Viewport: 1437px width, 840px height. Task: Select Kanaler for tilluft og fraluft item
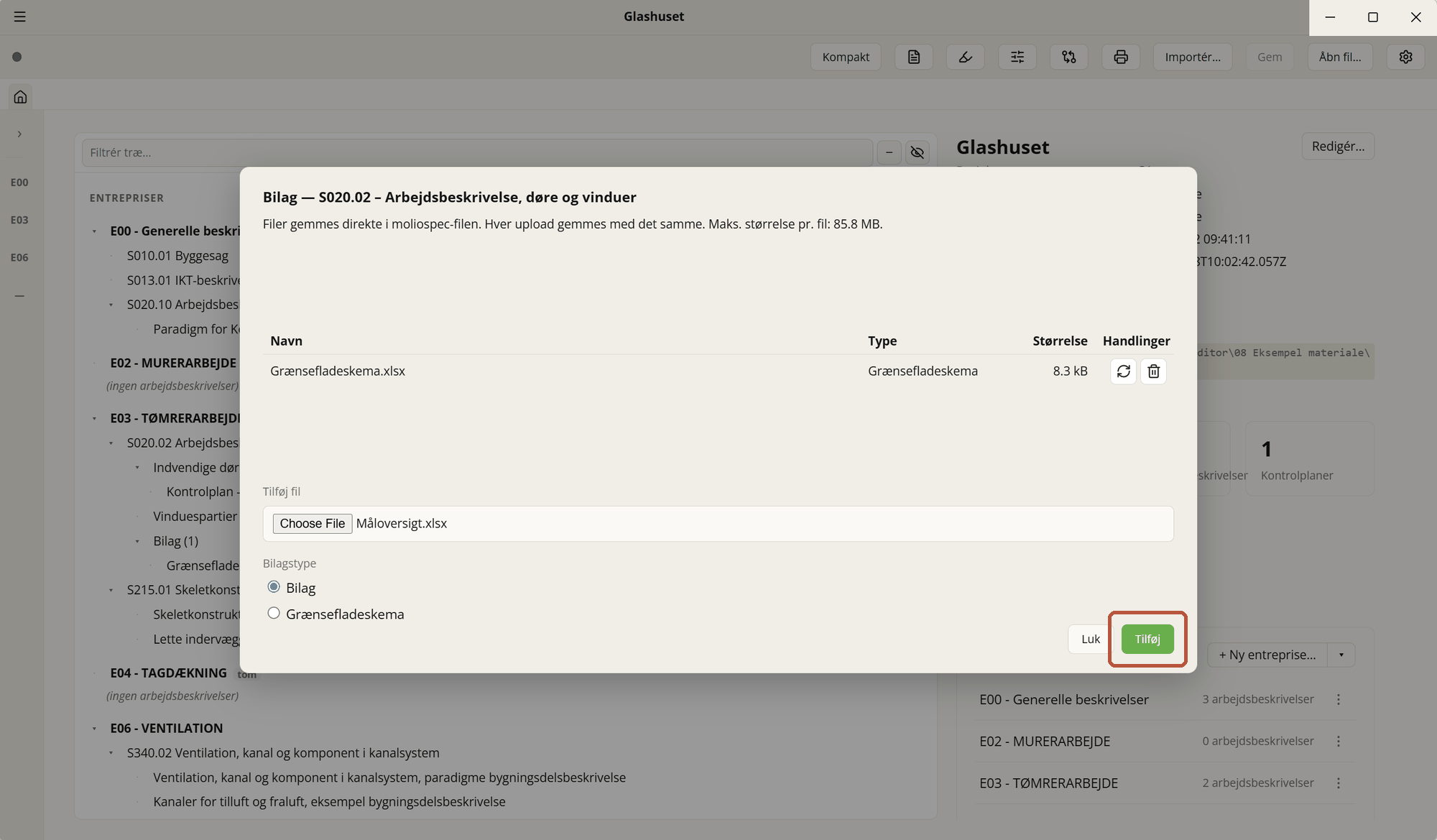point(329,801)
